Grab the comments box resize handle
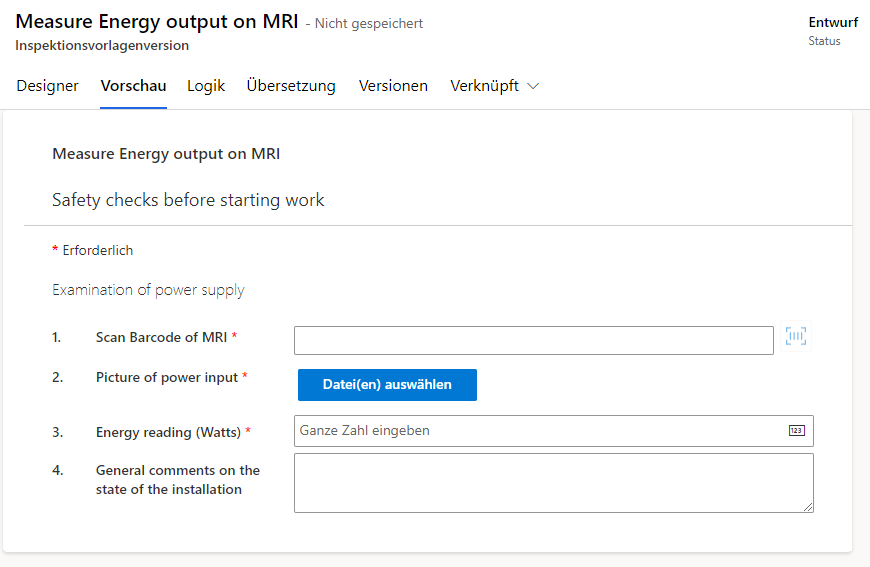The height and width of the screenshot is (567, 870). (808, 507)
